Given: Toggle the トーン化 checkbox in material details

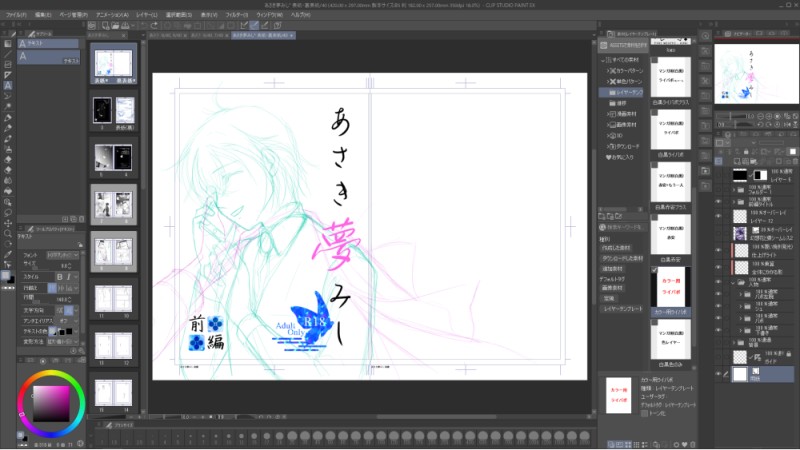Looking at the screenshot, I should [644, 413].
